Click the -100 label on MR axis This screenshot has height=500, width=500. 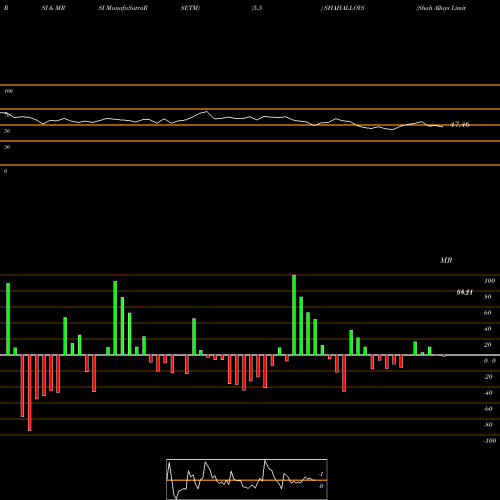[x=490, y=441]
